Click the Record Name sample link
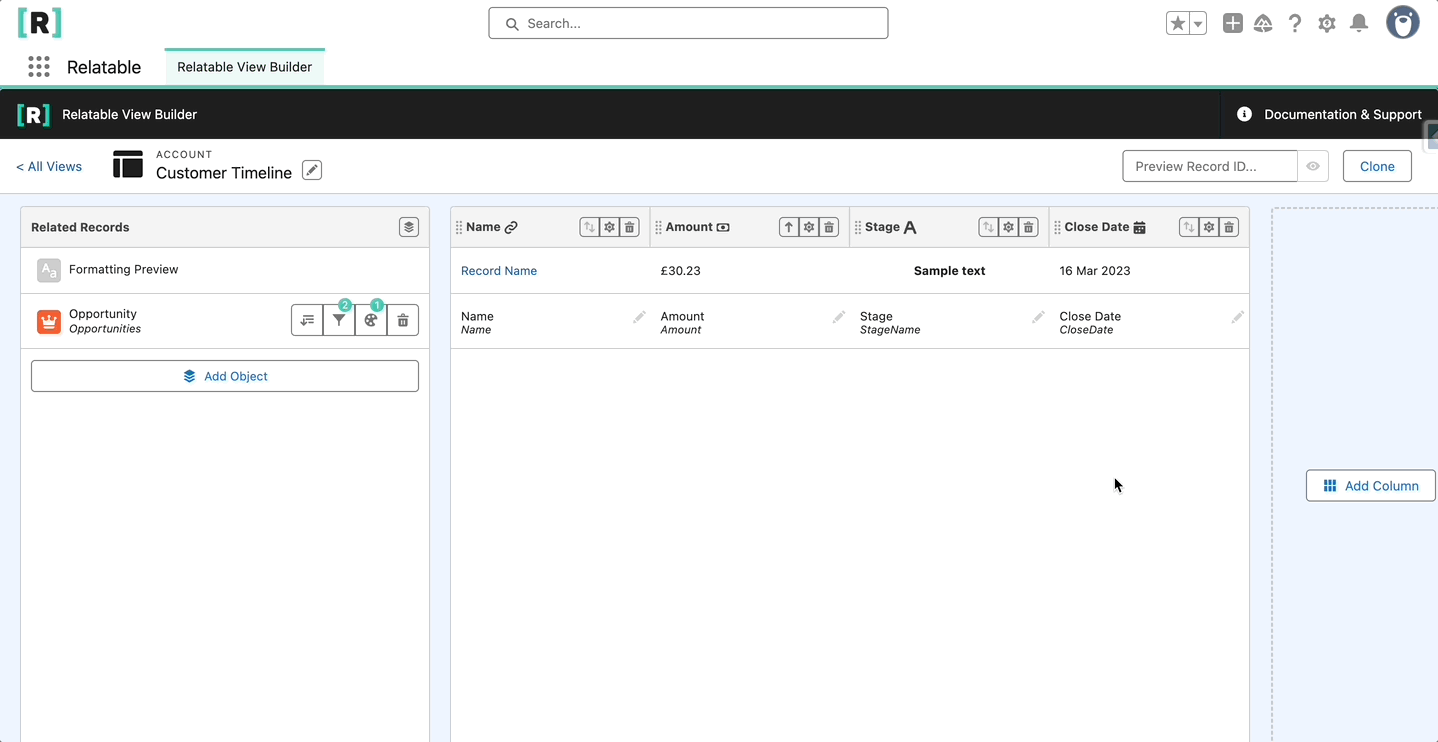Screen dimensions: 1438x742 tap(499, 271)
